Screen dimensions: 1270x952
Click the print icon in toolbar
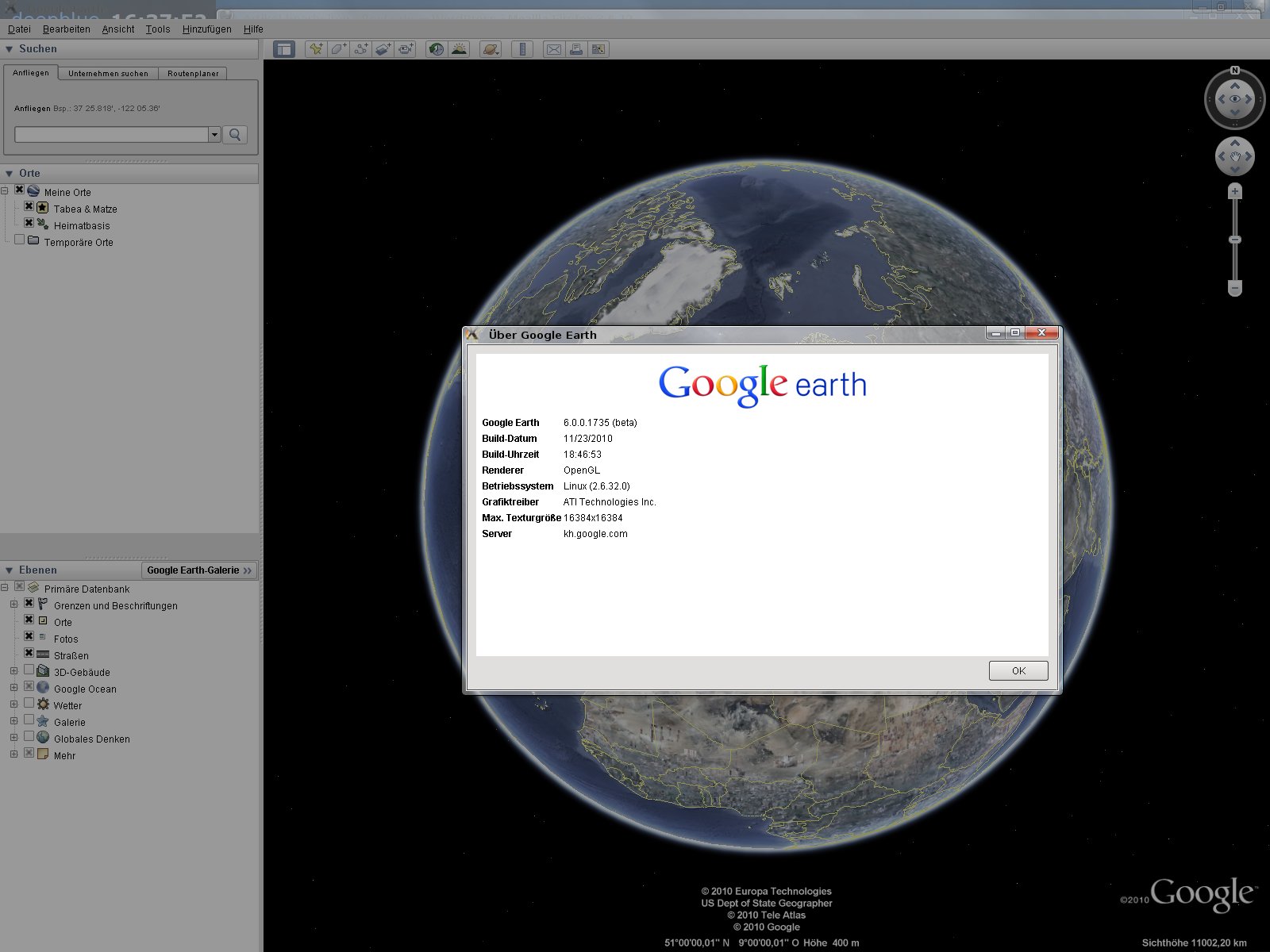576,49
